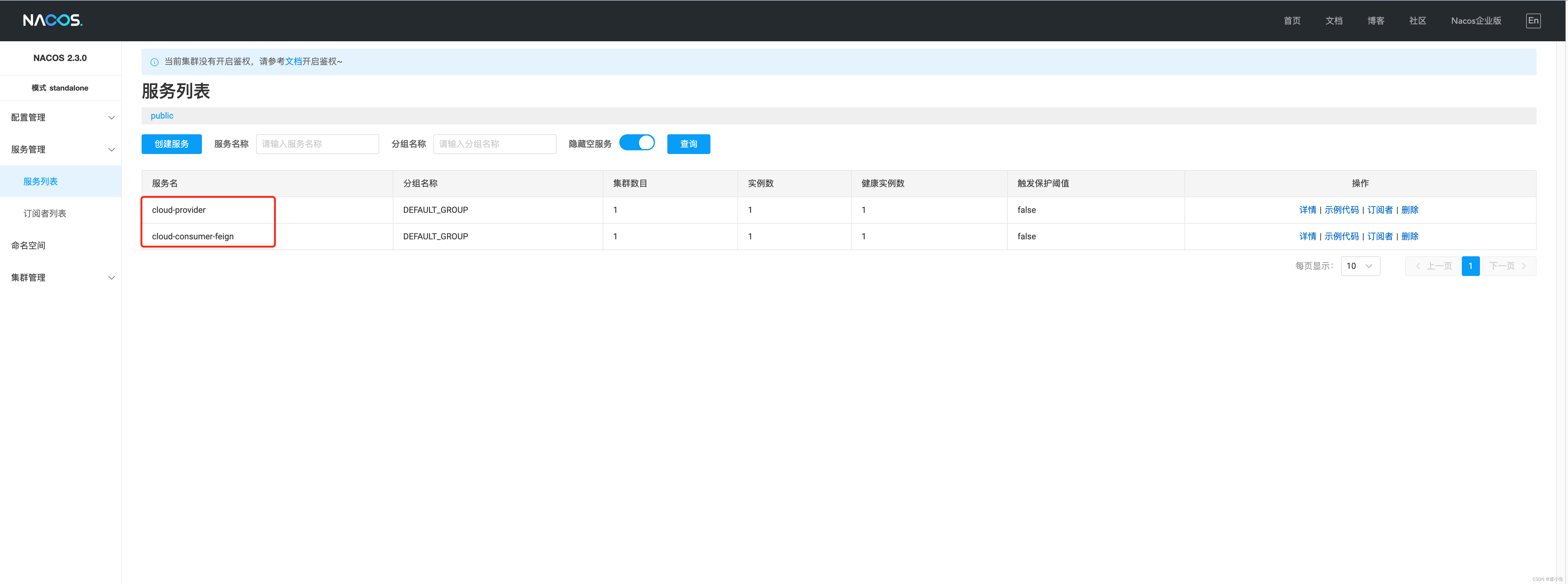Click the 查询 button
This screenshot has height=584, width=1568.
click(x=689, y=144)
